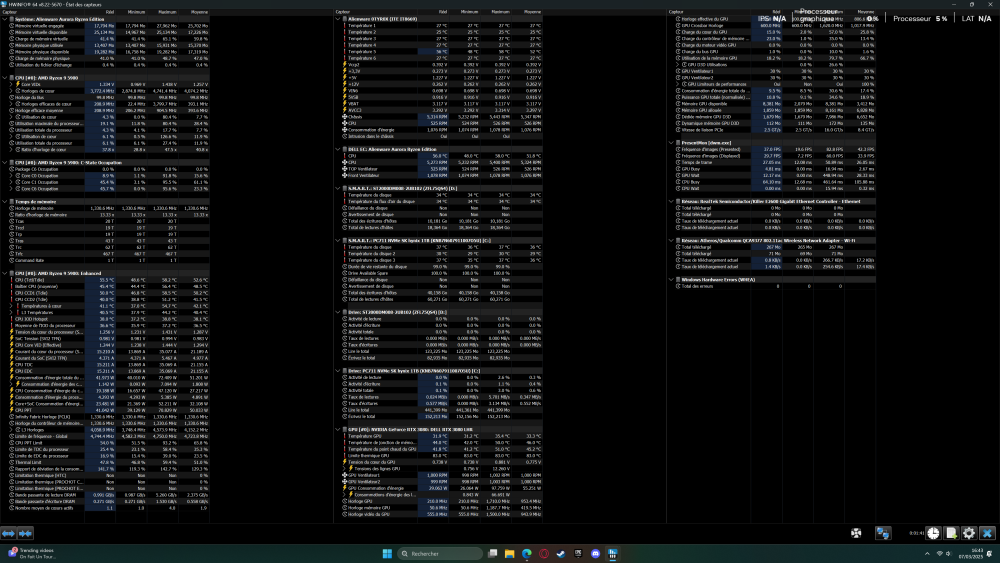The image size is (1000, 563).
Task: Open Discord from the taskbar
Action: click(x=596, y=553)
